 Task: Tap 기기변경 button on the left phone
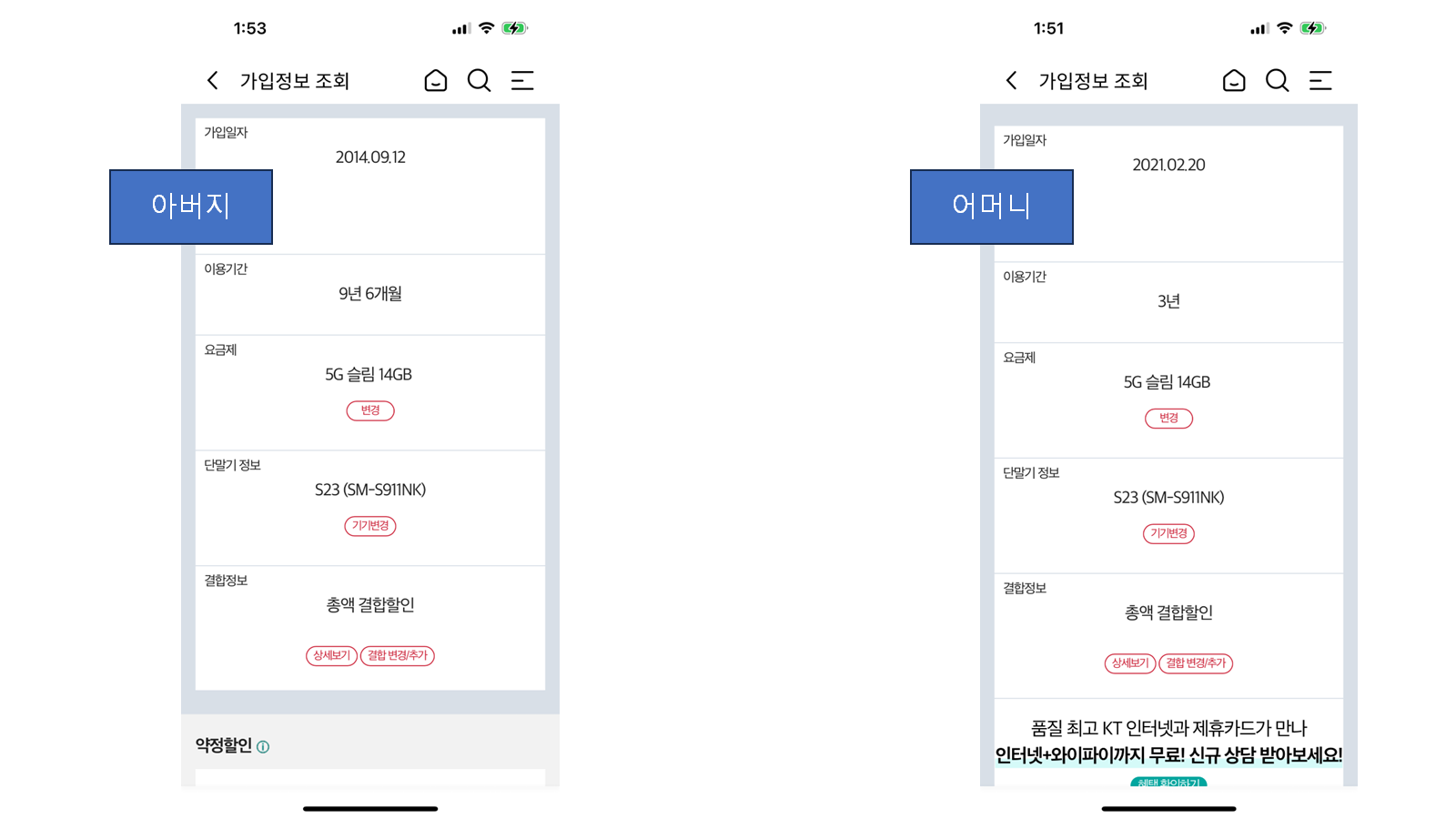click(370, 526)
